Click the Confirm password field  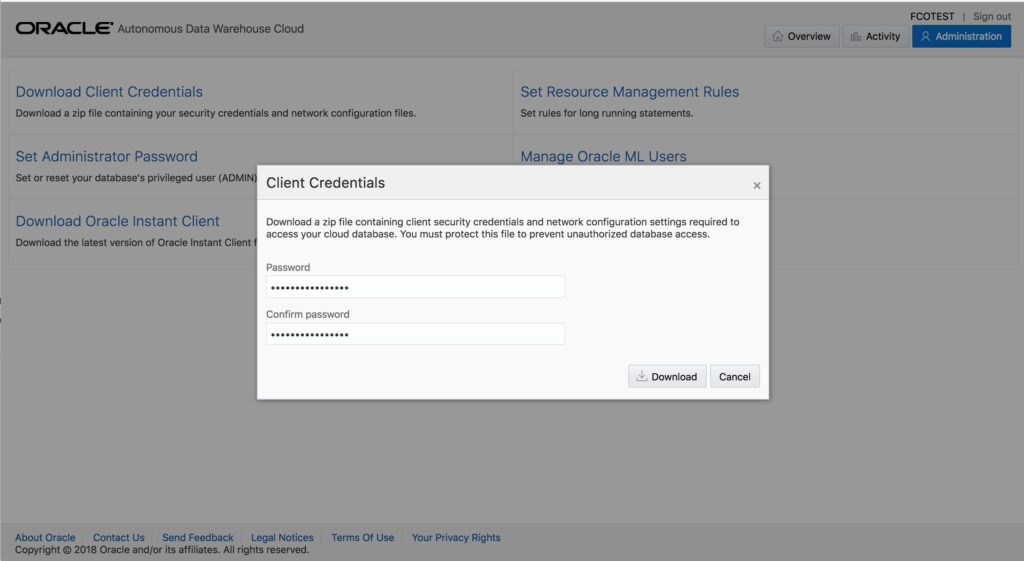(415, 334)
